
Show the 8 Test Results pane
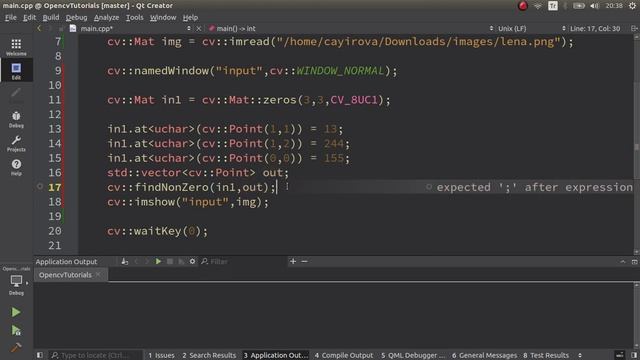[546, 355]
